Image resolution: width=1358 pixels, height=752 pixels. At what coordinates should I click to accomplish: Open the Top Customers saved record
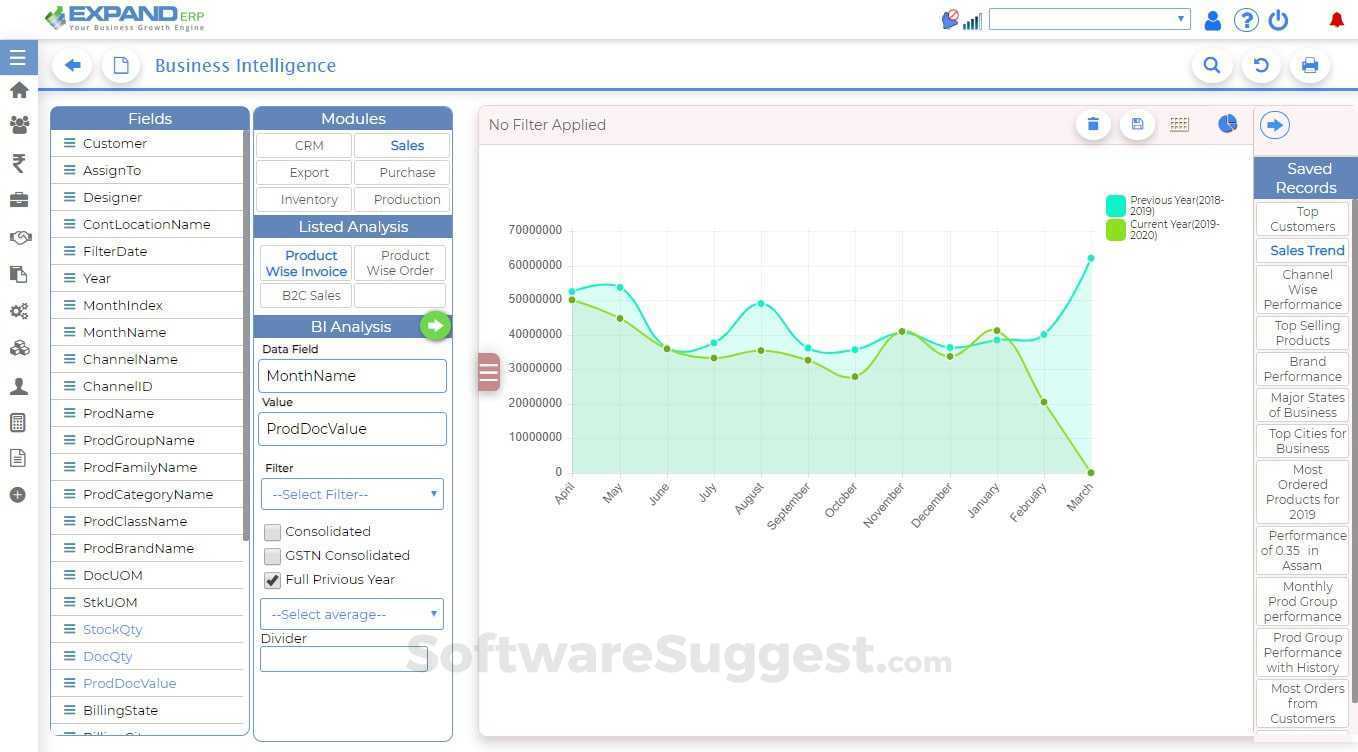click(1302, 219)
